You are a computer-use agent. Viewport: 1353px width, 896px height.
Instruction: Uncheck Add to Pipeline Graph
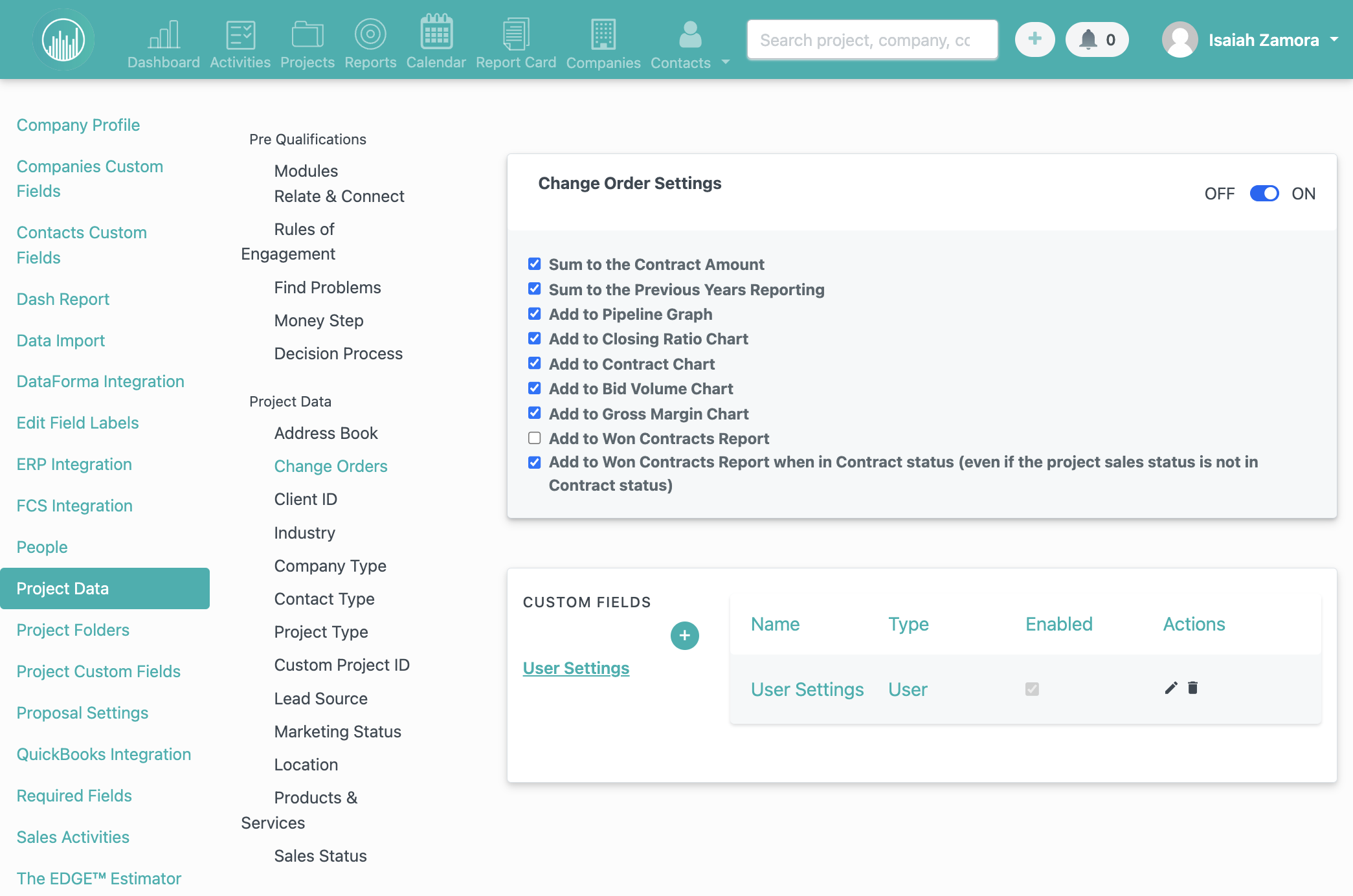click(x=534, y=313)
